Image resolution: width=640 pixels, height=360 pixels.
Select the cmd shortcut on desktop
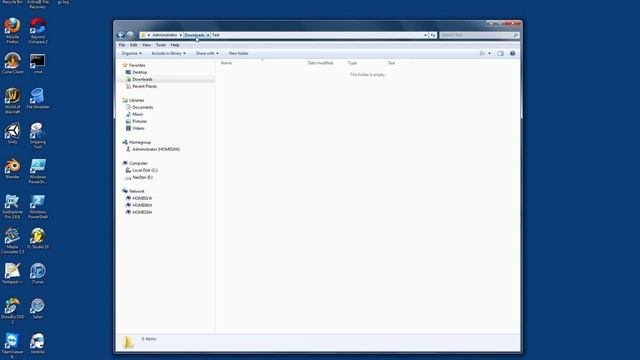[38, 63]
